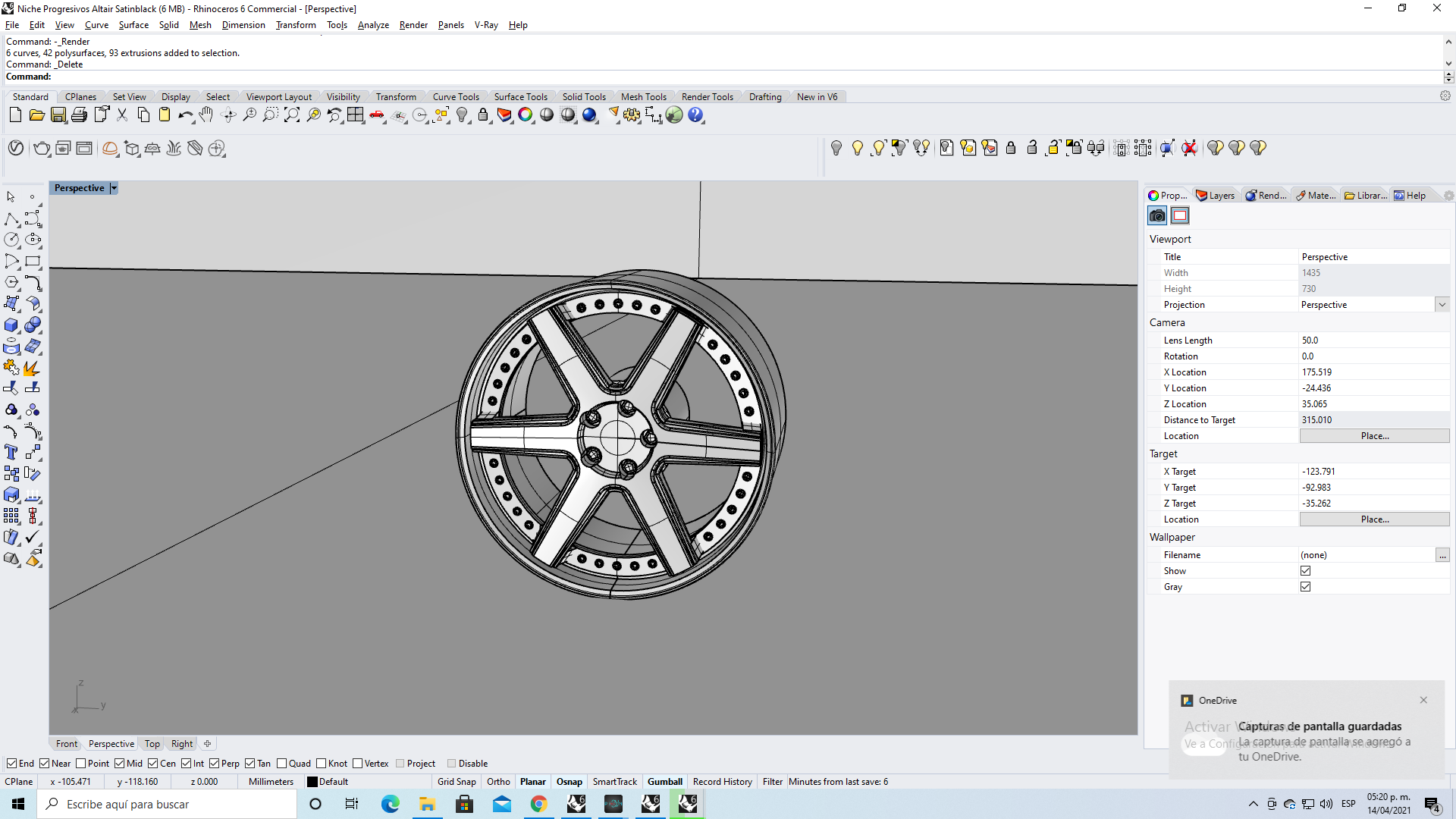
Task: Uncheck the Wallpaper Gray checkbox
Action: click(1305, 587)
